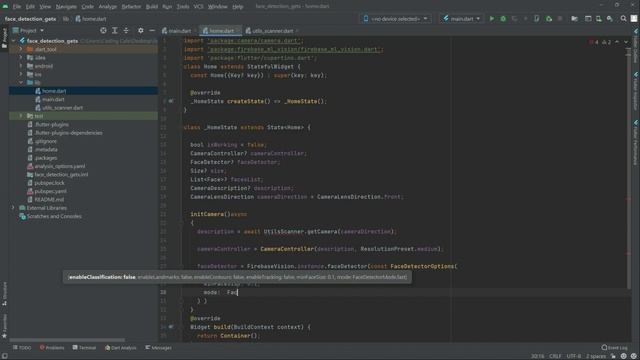Open the Refactor menu

tap(131, 7)
